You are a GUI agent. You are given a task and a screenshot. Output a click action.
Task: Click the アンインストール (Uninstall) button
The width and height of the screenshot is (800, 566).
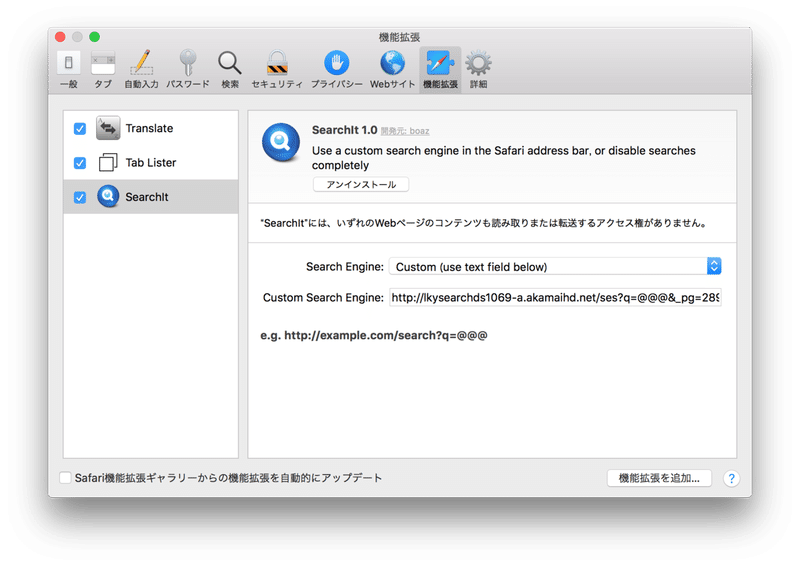(x=361, y=184)
